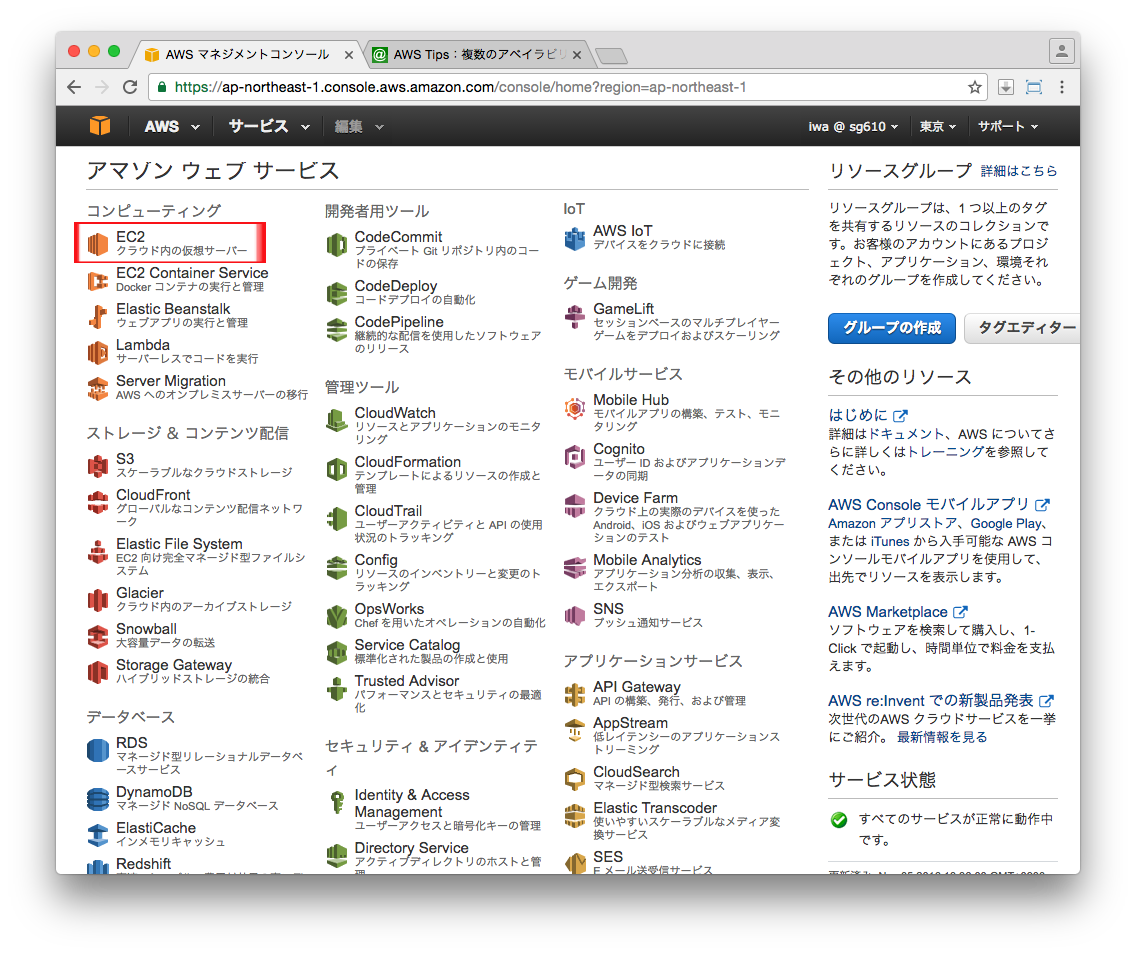Click the API Gateway icon
The image size is (1136, 954).
tap(575, 695)
